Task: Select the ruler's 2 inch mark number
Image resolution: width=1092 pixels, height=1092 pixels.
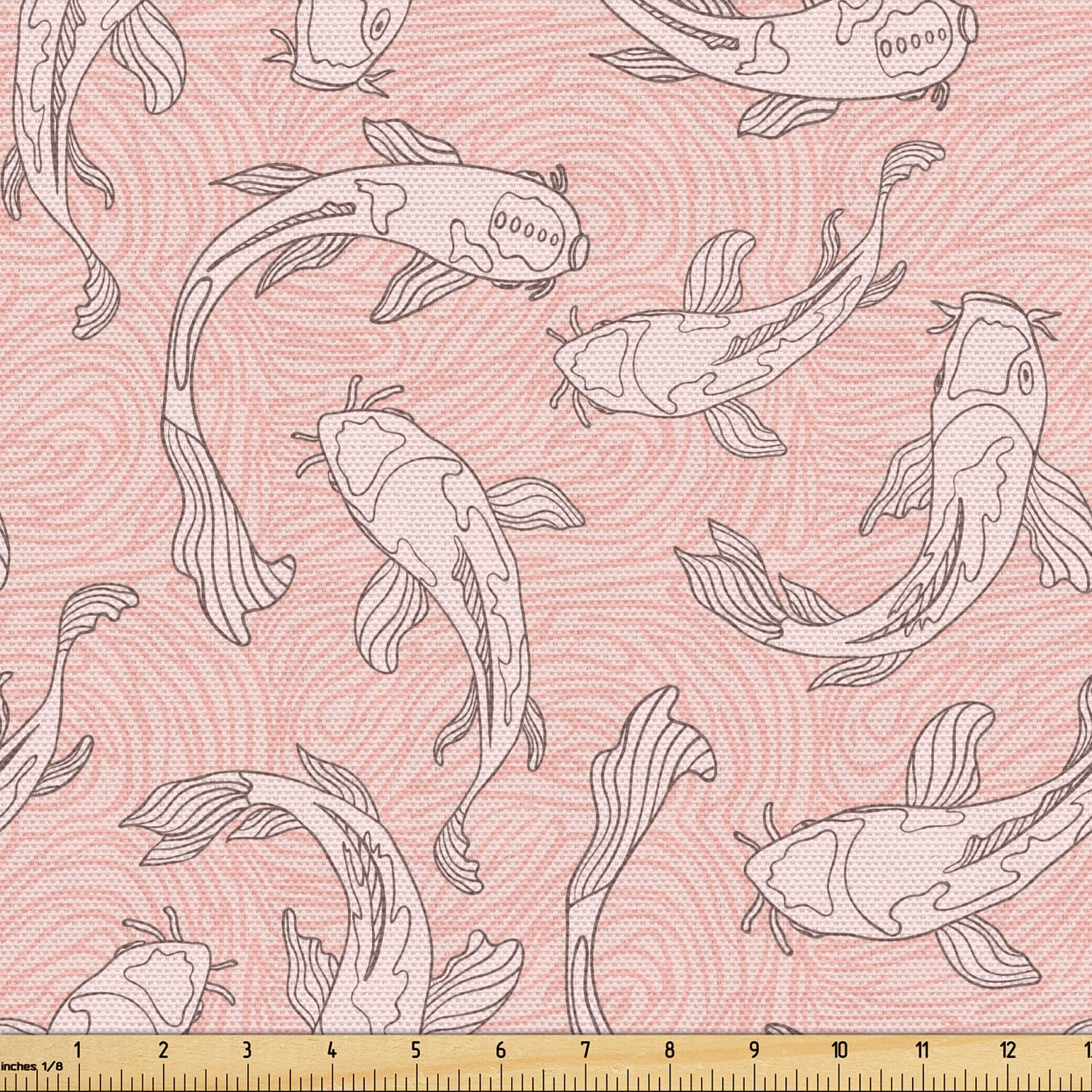Action: click(163, 1051)
